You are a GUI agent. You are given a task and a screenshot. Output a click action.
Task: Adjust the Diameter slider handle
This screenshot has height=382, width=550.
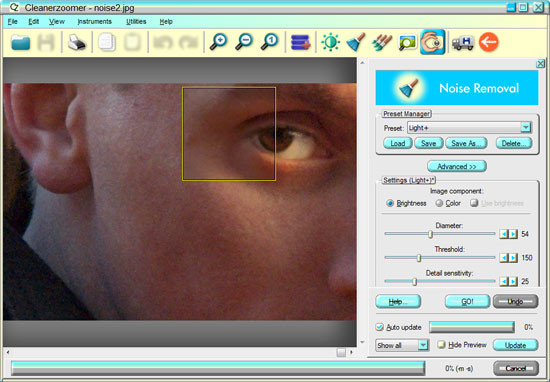coord(430,234)
